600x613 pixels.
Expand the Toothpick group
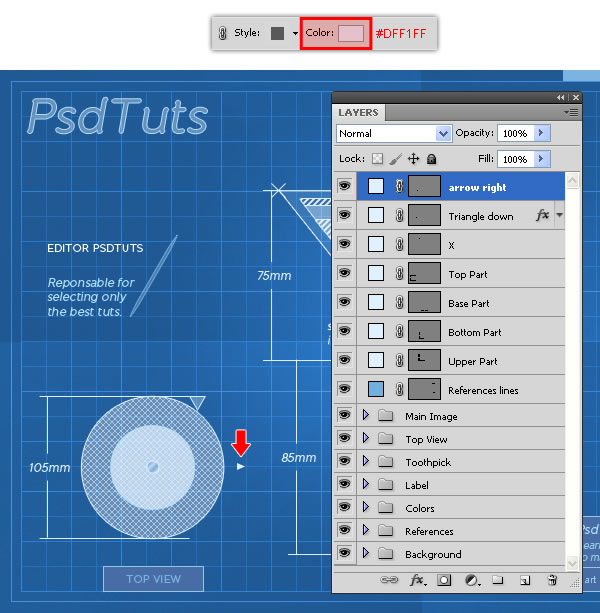366,461
